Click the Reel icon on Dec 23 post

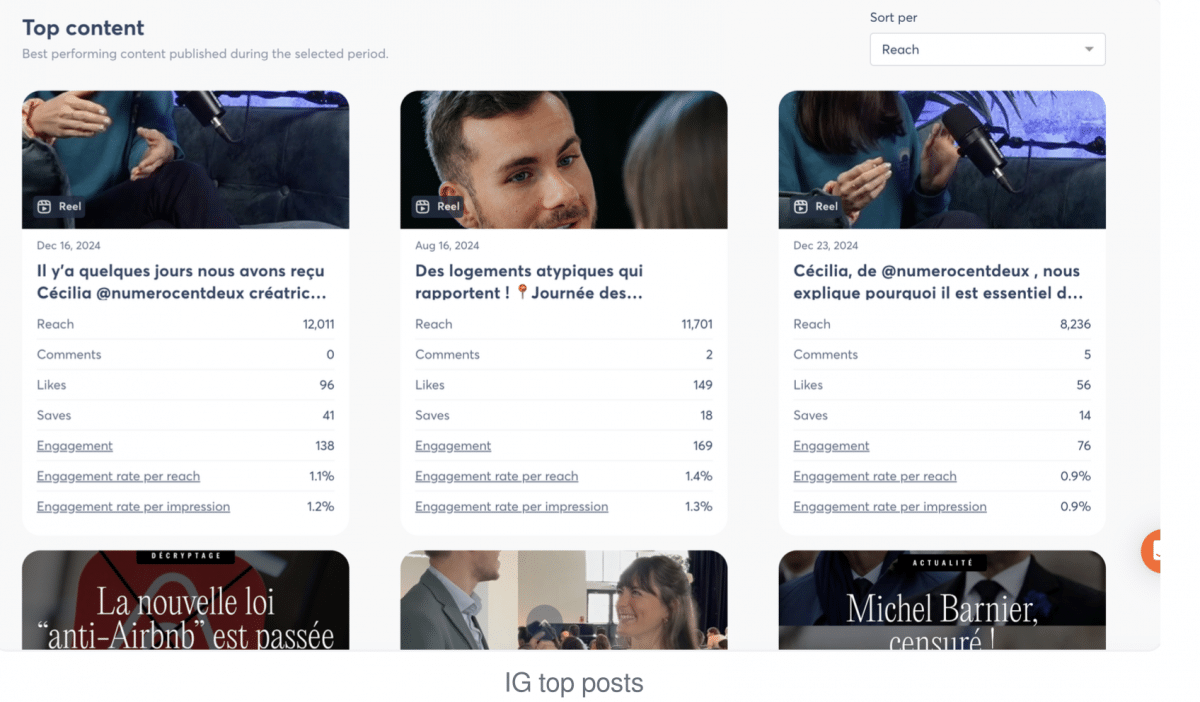tap(800, 207)
